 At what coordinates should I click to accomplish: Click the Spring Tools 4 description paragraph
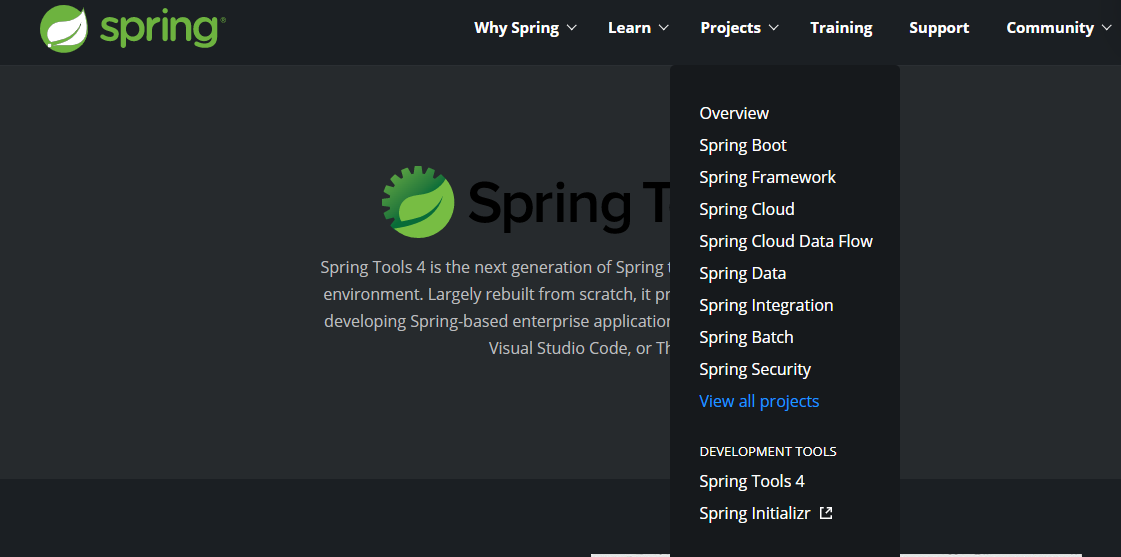click(x=496, y=308)
